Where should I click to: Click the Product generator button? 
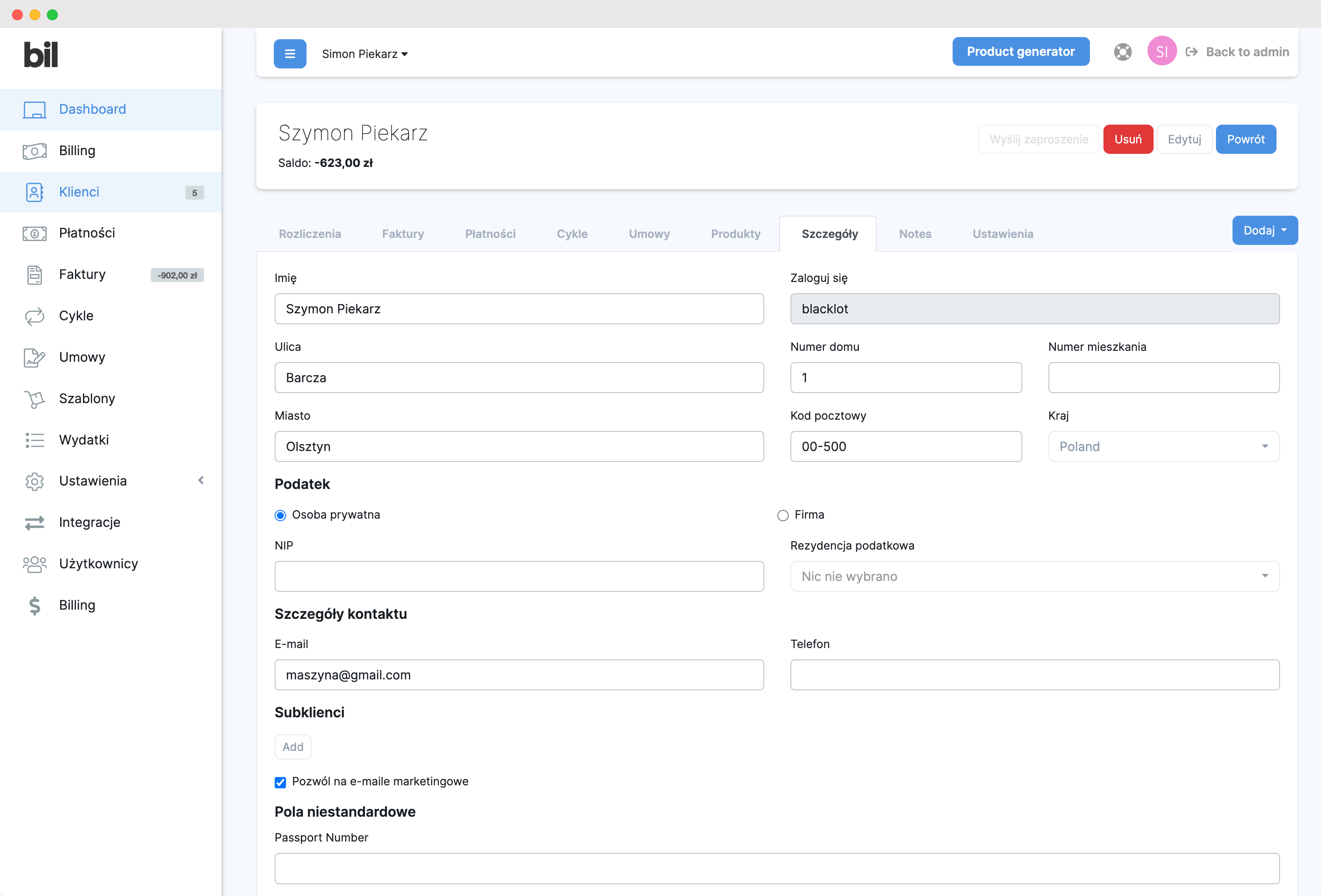pos(1020,52)
